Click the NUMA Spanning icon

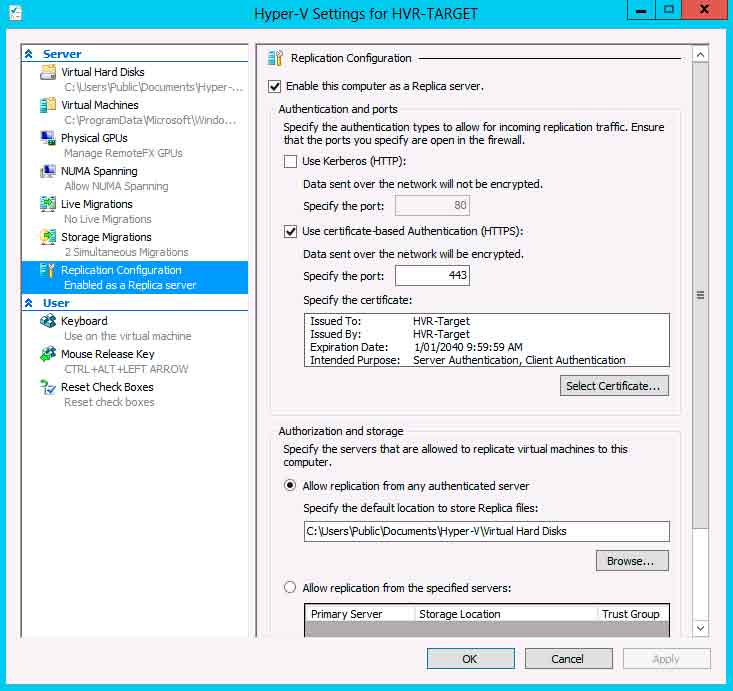(48, 171)
